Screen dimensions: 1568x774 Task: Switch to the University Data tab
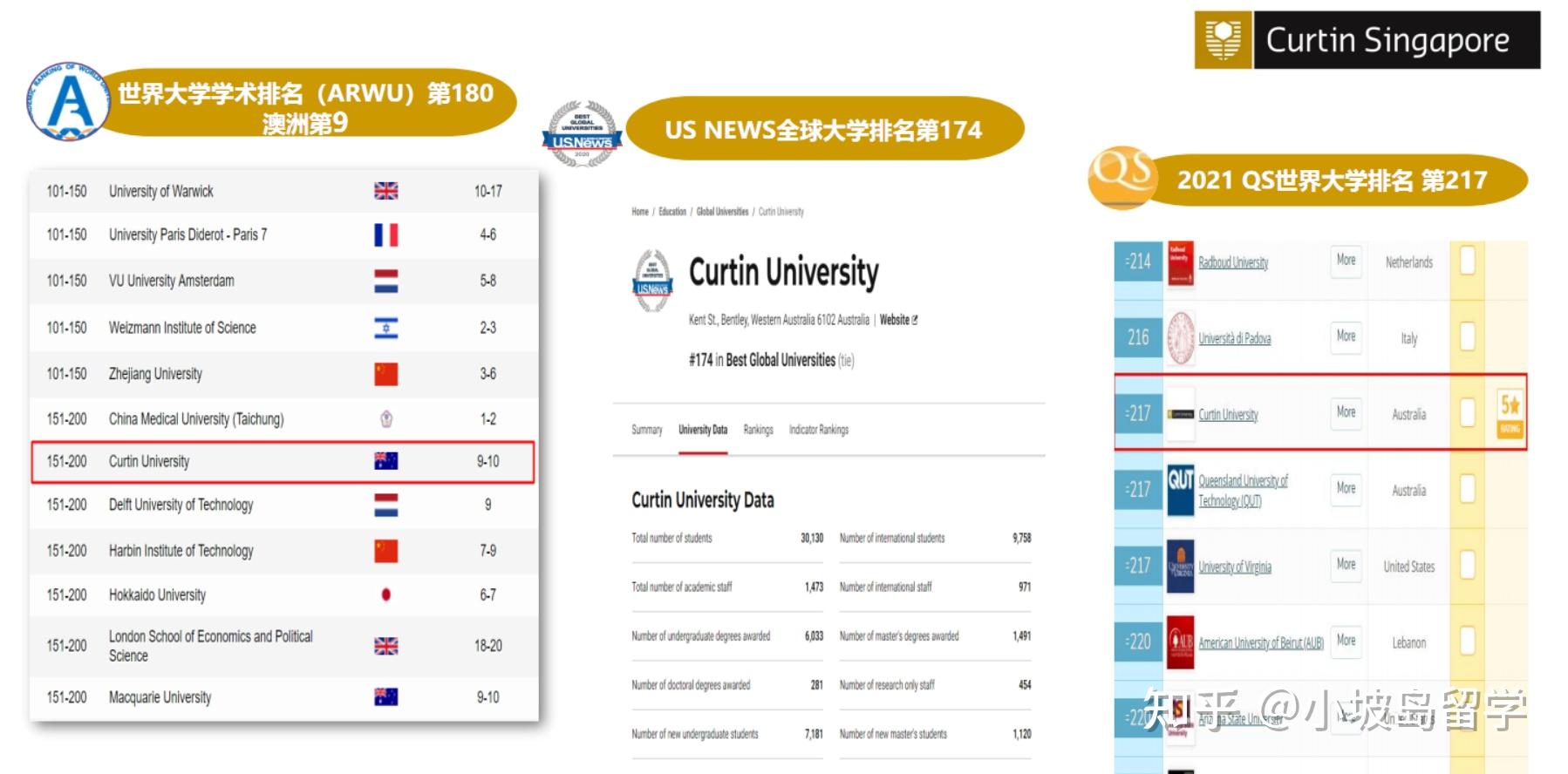pos(703,430)
